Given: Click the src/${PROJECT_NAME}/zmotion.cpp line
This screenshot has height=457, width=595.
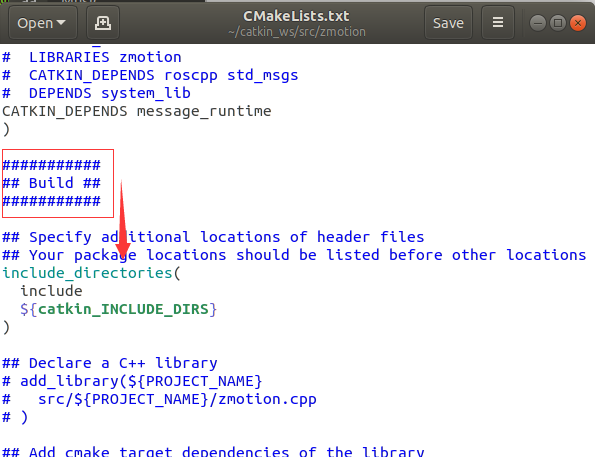Looking at the screenshot, I should point(177,399).
